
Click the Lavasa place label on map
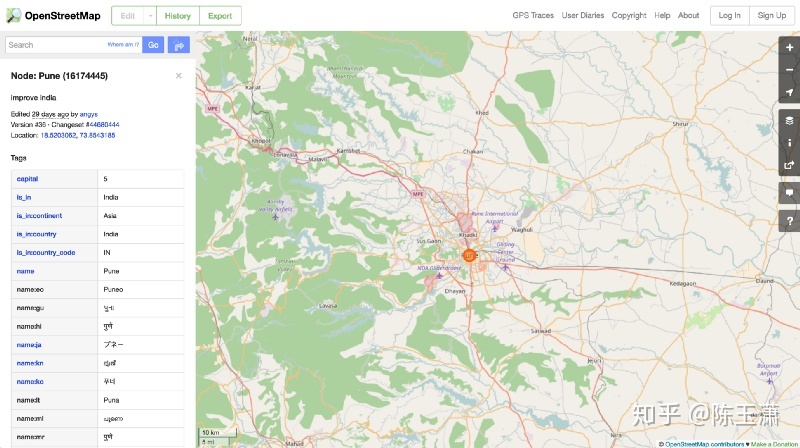[x=328, y=306]
